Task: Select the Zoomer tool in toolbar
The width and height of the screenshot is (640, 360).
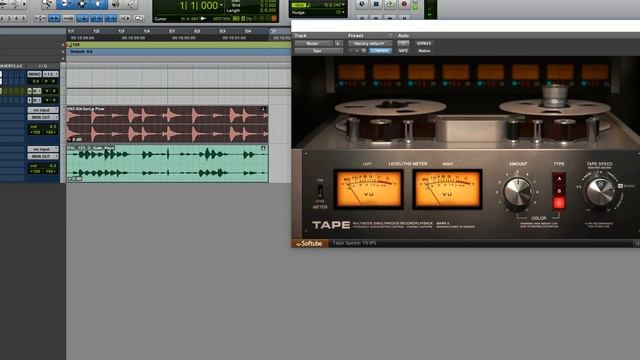Action: (48, 4)
